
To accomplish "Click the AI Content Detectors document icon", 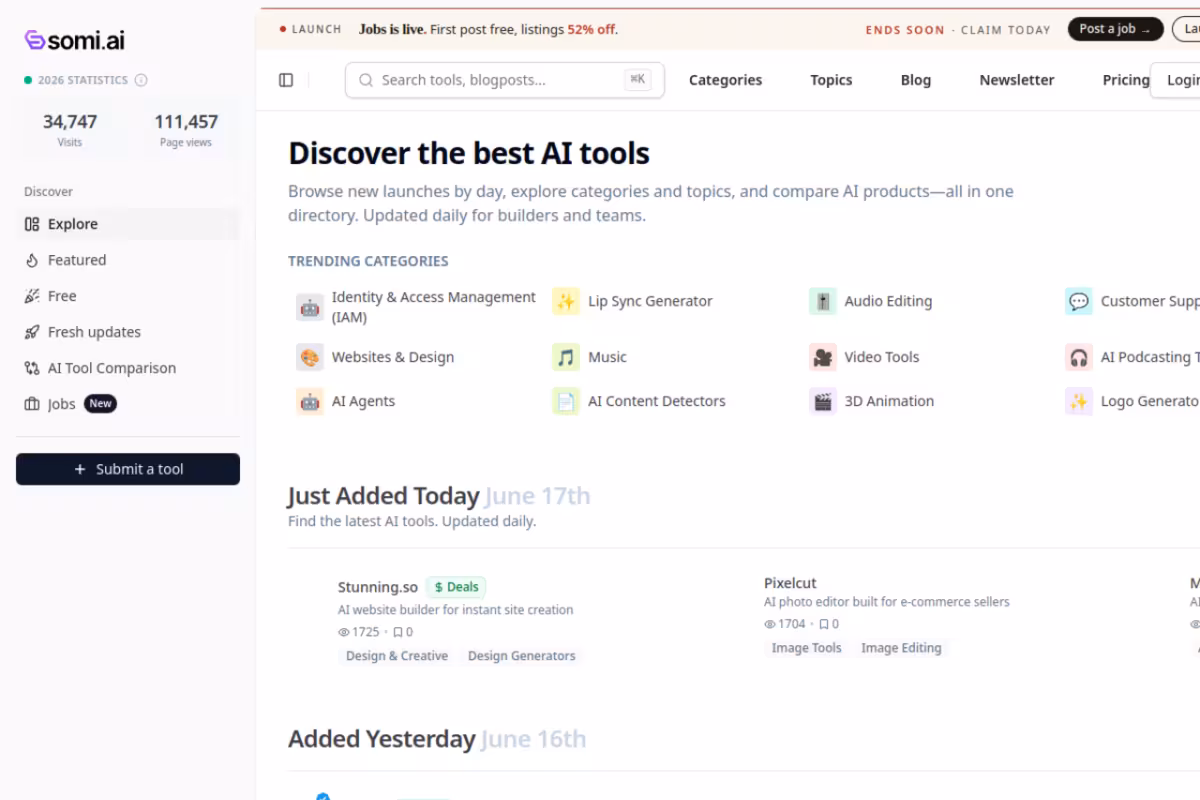I will click(566, 401).
